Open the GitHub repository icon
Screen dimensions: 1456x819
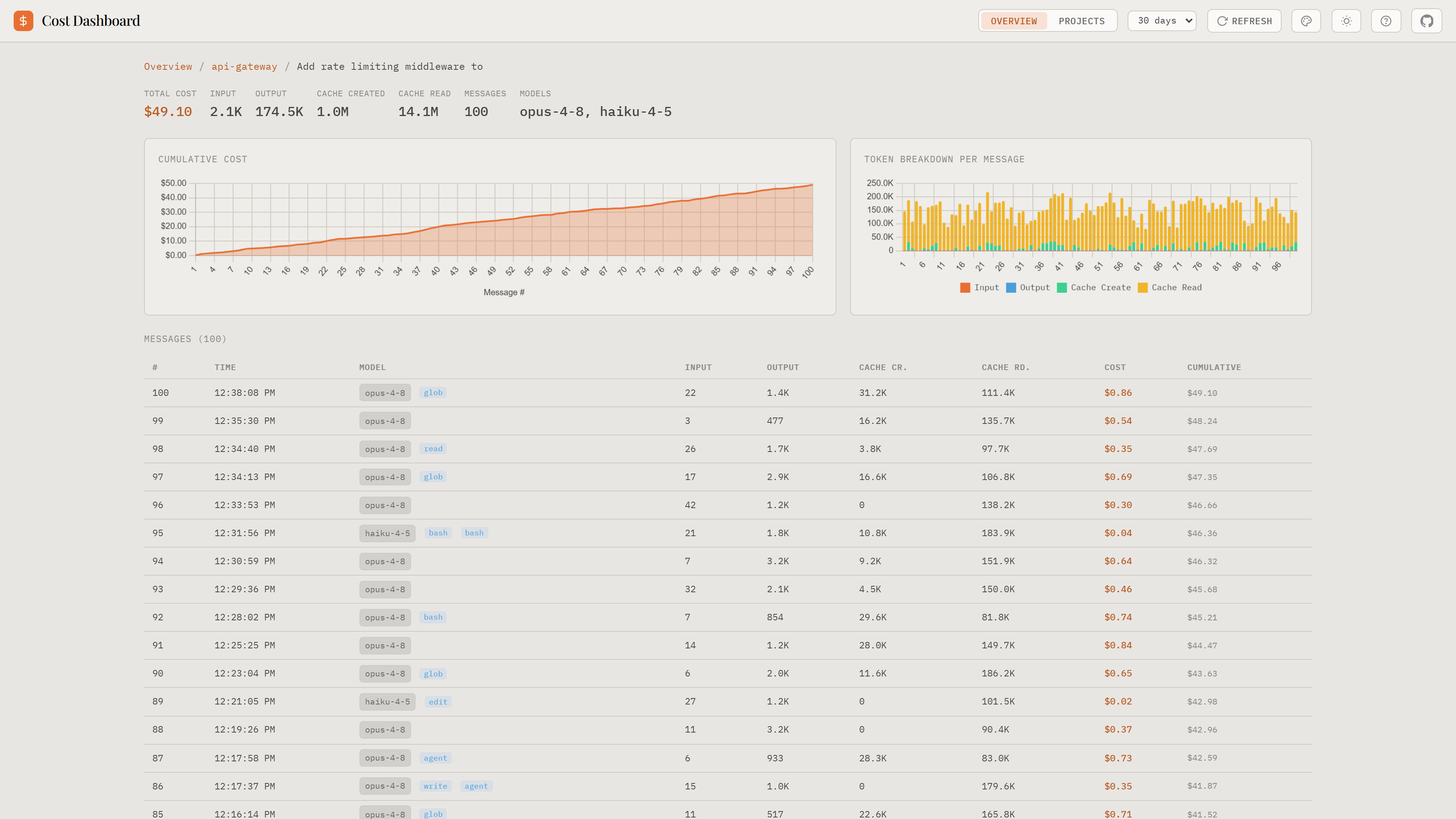pos(1426,21)
